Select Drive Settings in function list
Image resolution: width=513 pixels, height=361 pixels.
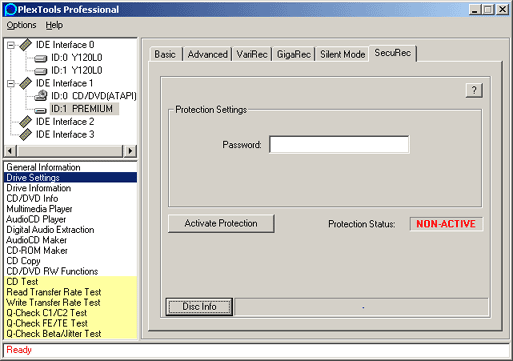(x=70, y=178)
